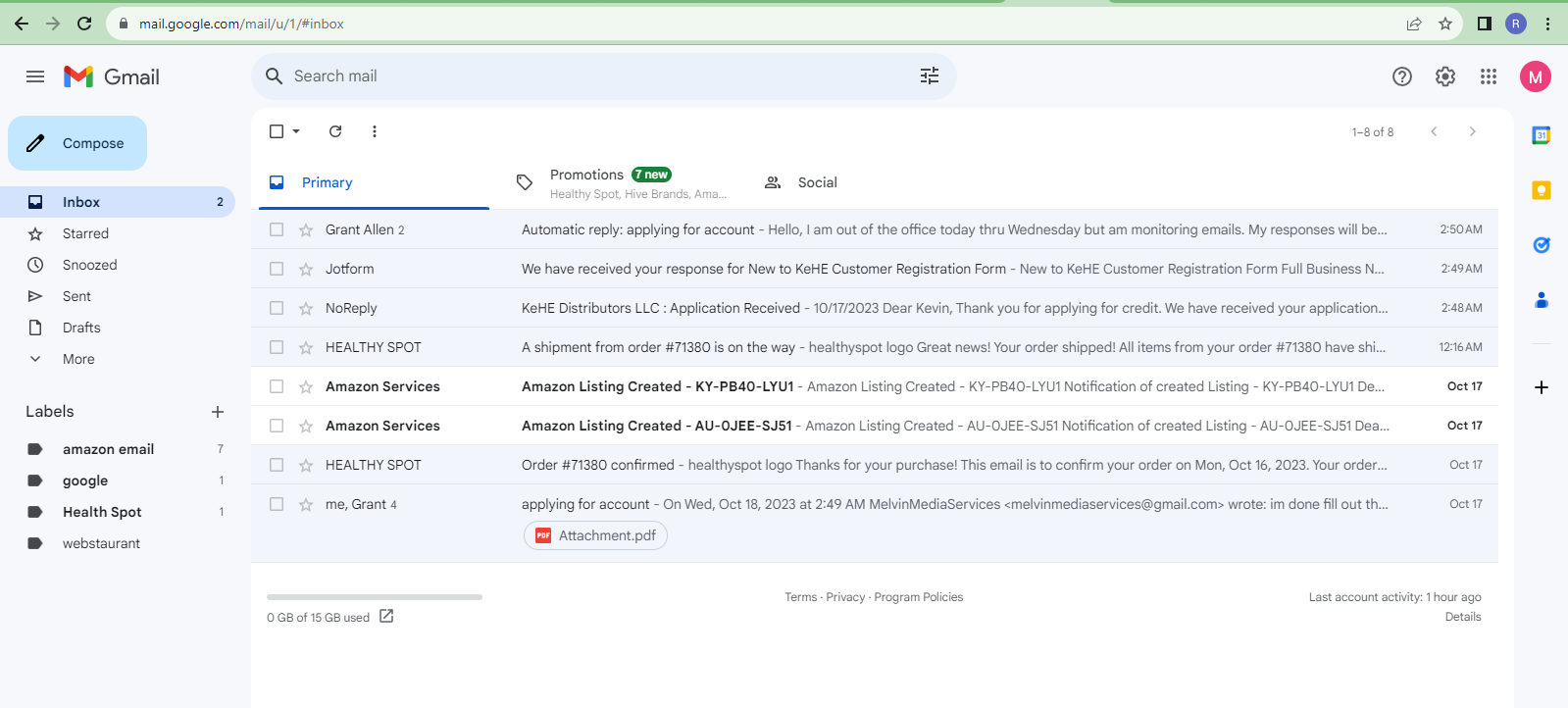Open the Program Policies link
Screen dimensions: 1568x708
pyautogui.click(x=919, y=597)
